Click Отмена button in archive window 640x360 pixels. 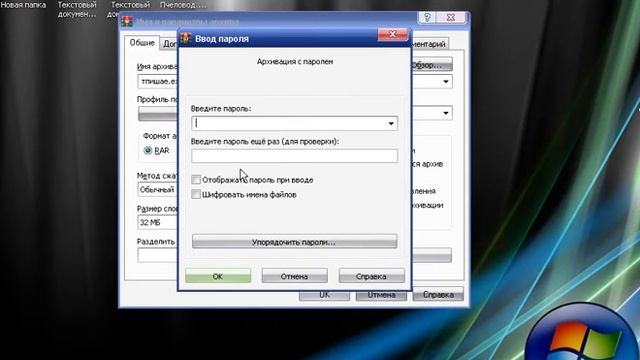point(381,295)
